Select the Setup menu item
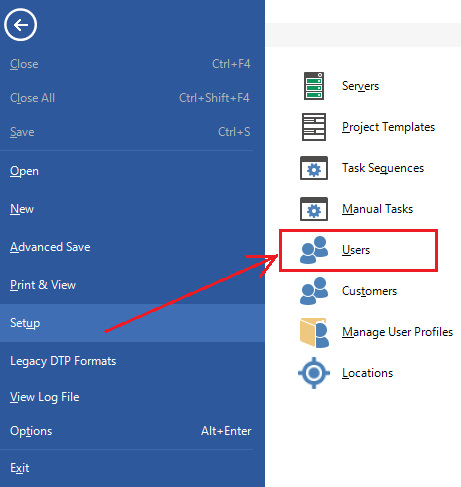The height and width of the screenshot is (487, 461). 132,323
